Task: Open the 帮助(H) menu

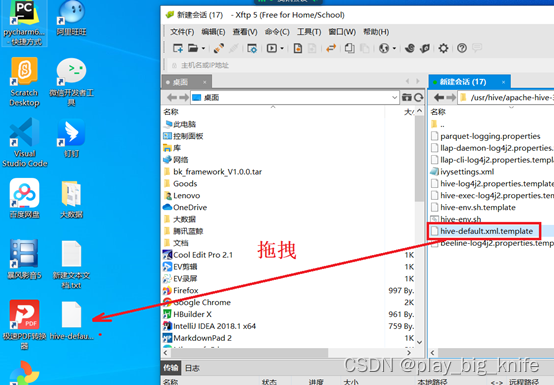Action: coord(376,32)
